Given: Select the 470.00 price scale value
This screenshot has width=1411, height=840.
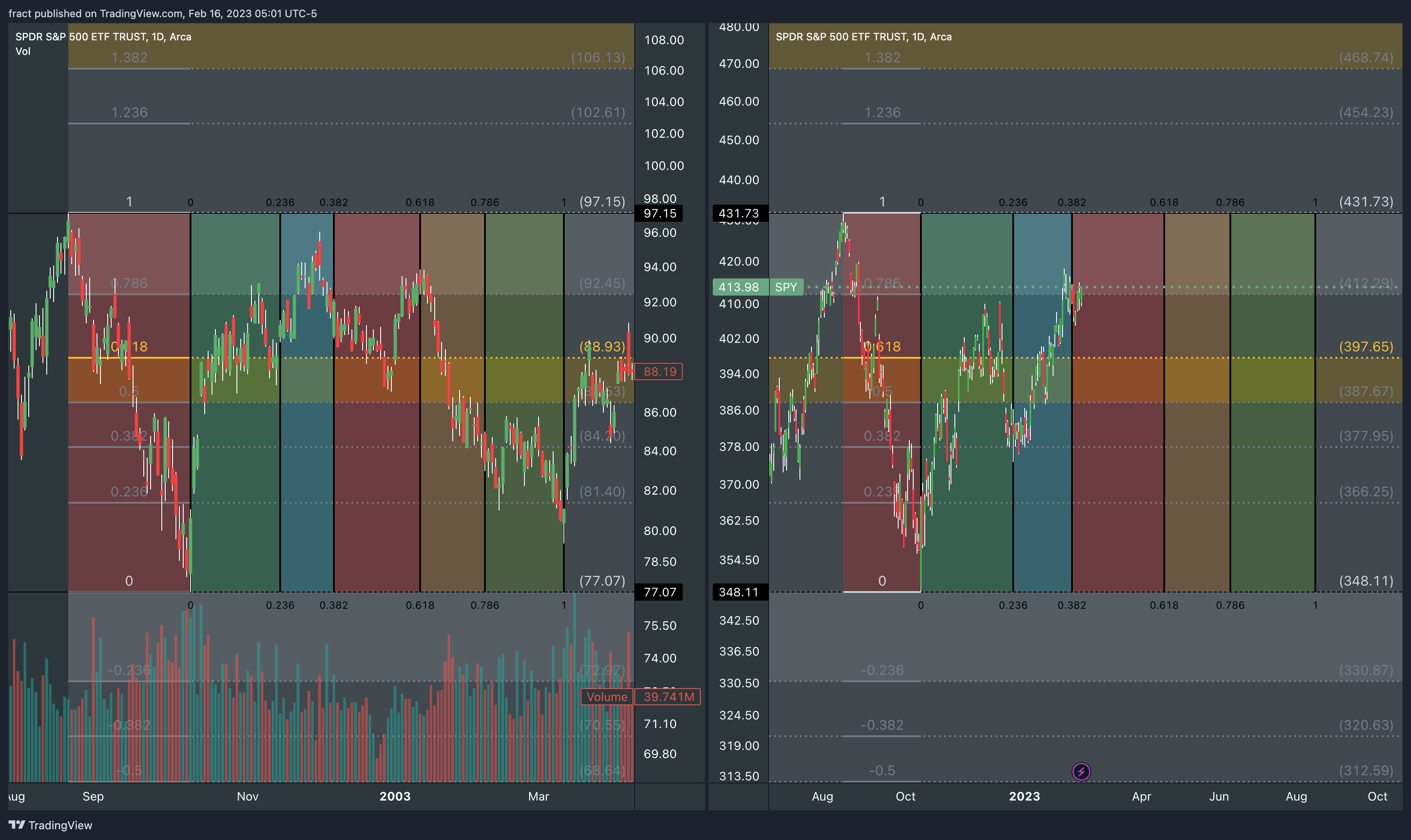Looking at the screenshot, I should point(739,63).
